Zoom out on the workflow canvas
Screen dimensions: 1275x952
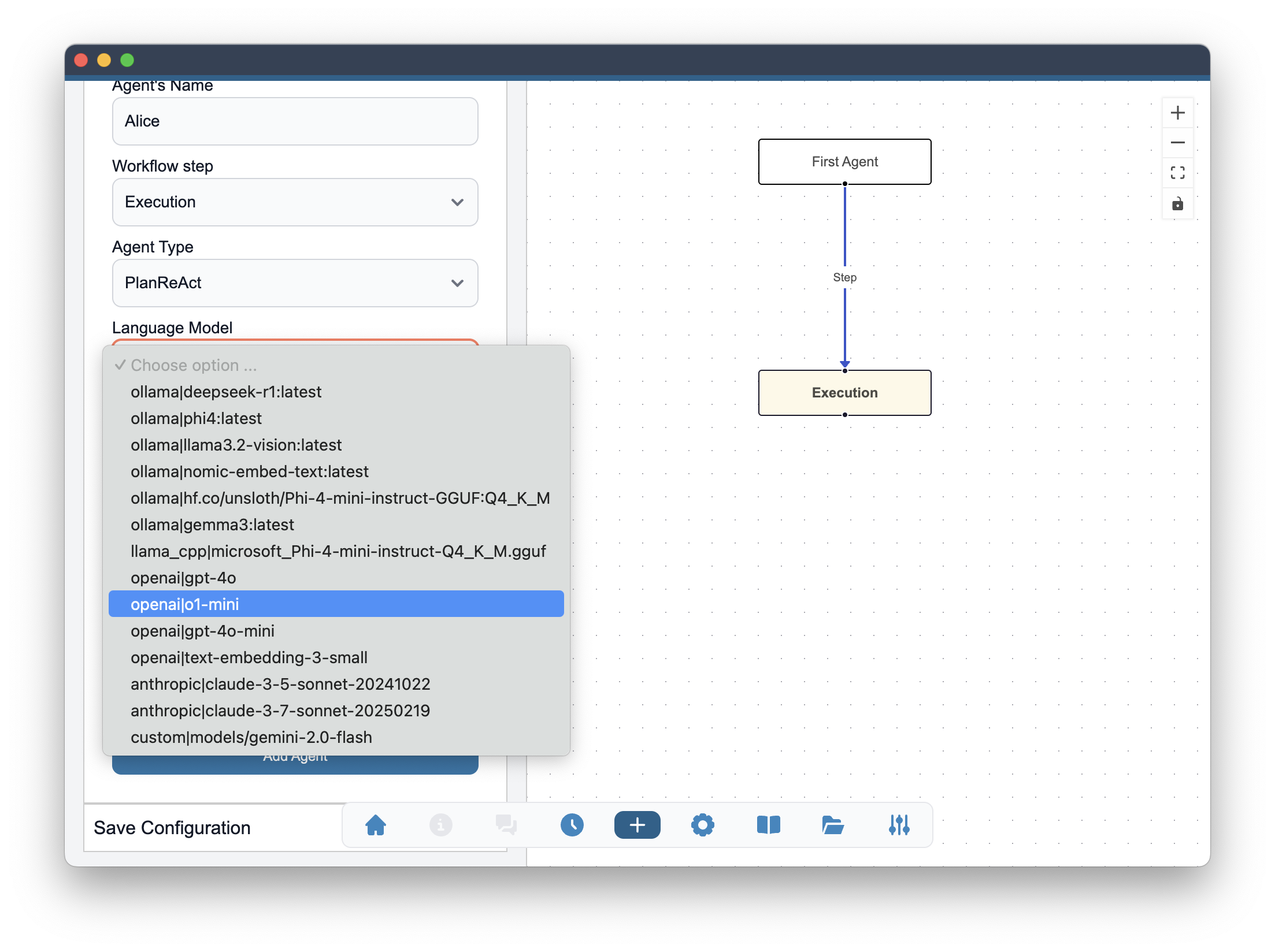(x=1178, y=143)
